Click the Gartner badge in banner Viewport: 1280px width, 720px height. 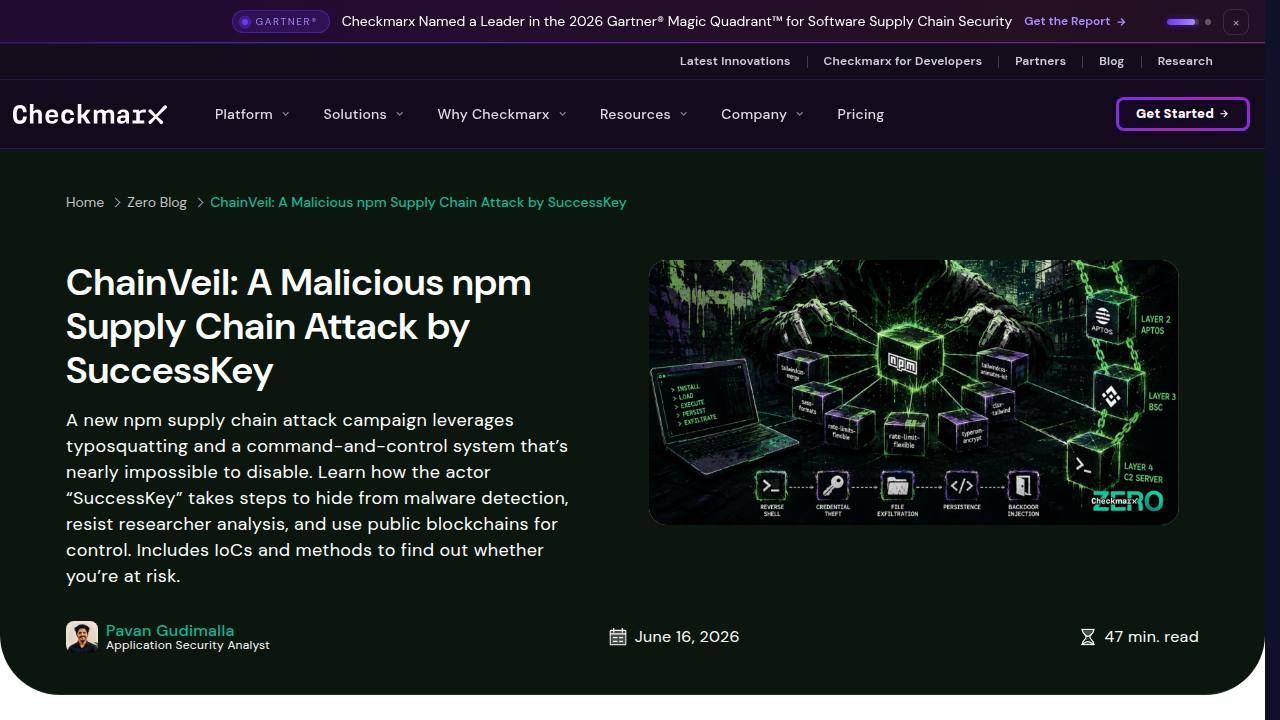pos(281,21)
